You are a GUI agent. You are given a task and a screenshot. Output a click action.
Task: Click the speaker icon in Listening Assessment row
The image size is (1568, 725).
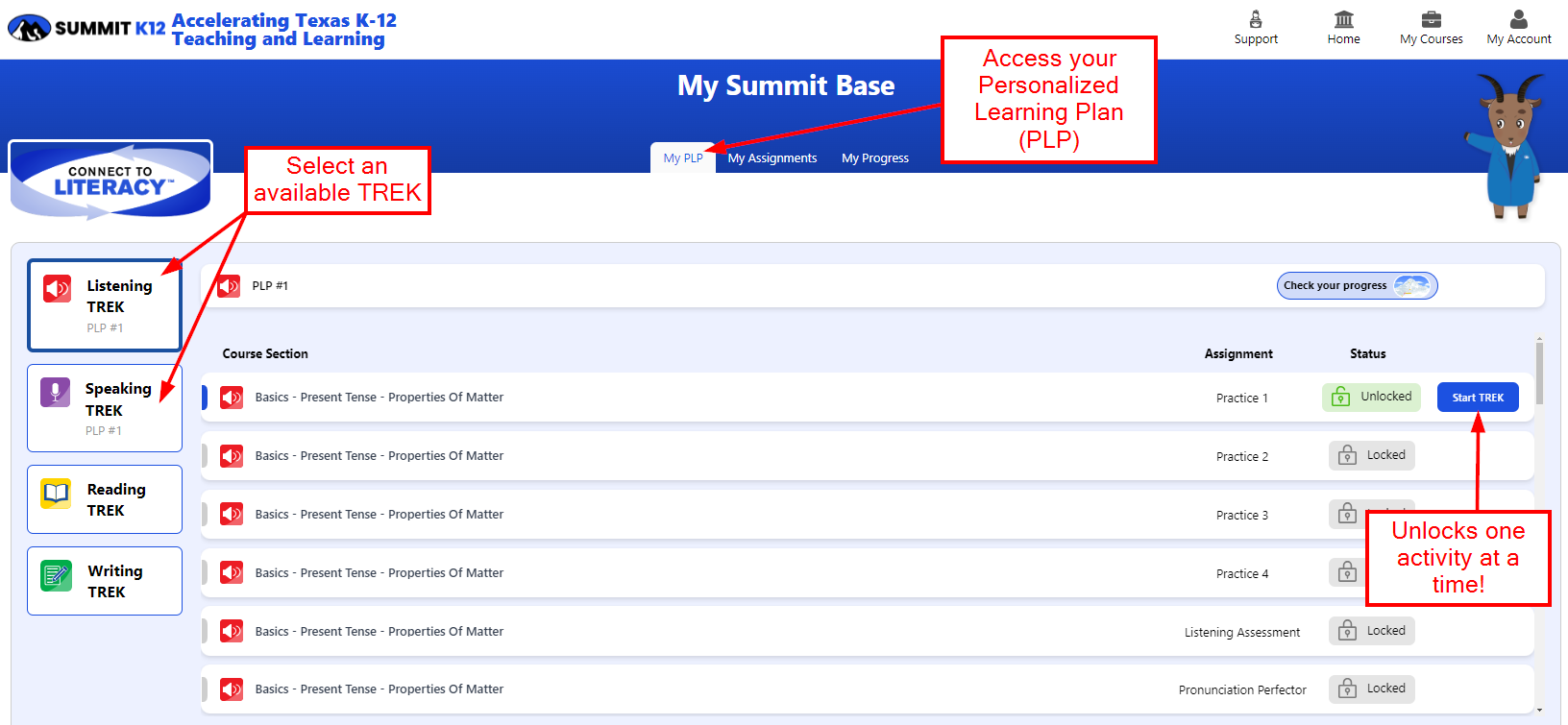coord(232,631)
